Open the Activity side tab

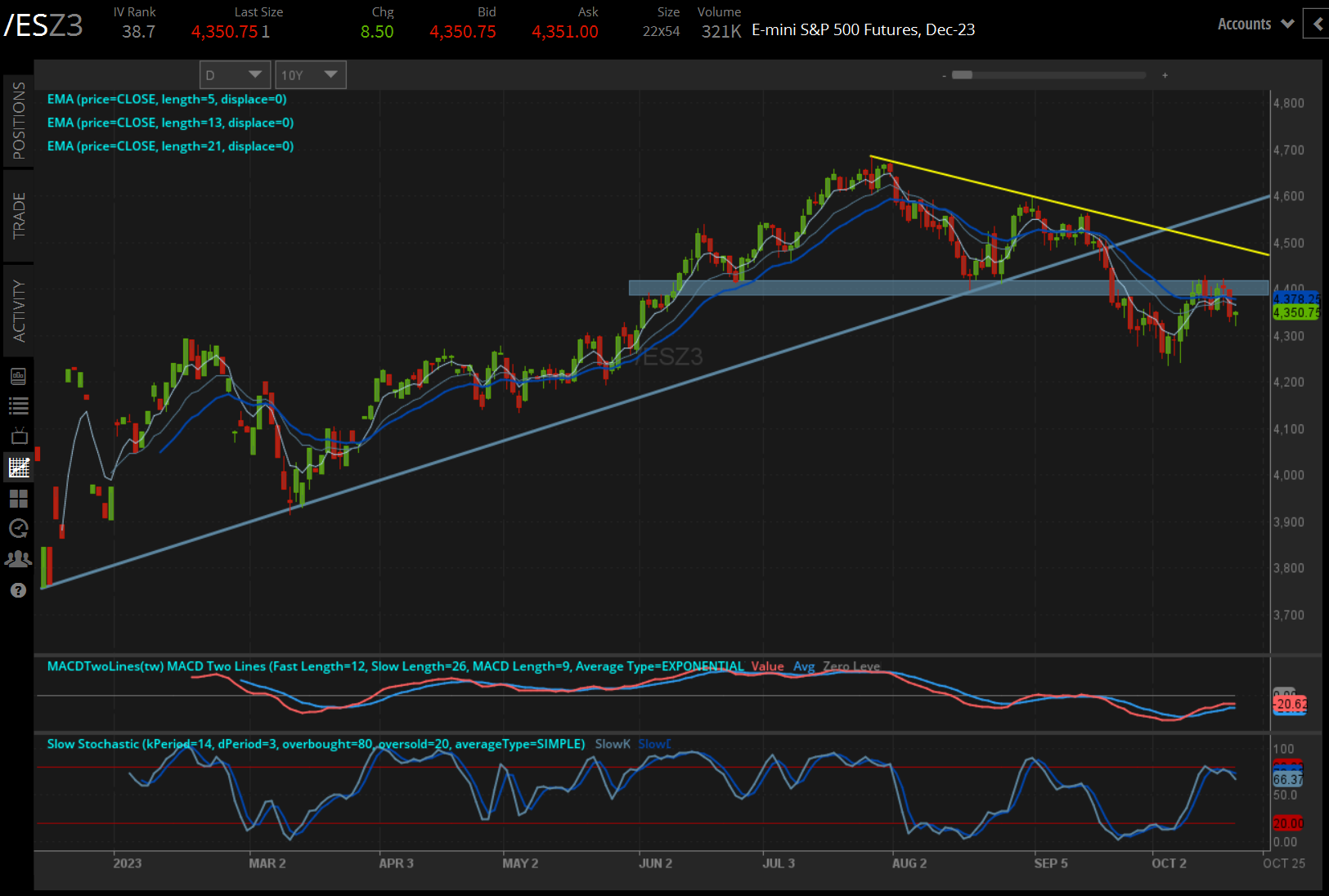click(18, 311)
